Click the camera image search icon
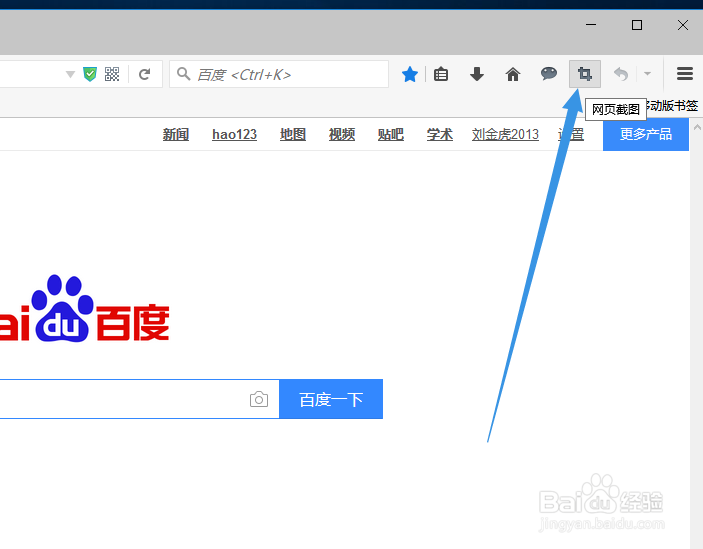Image resolution: width=703 pixels, height=549 pixels. pos(259,399)
